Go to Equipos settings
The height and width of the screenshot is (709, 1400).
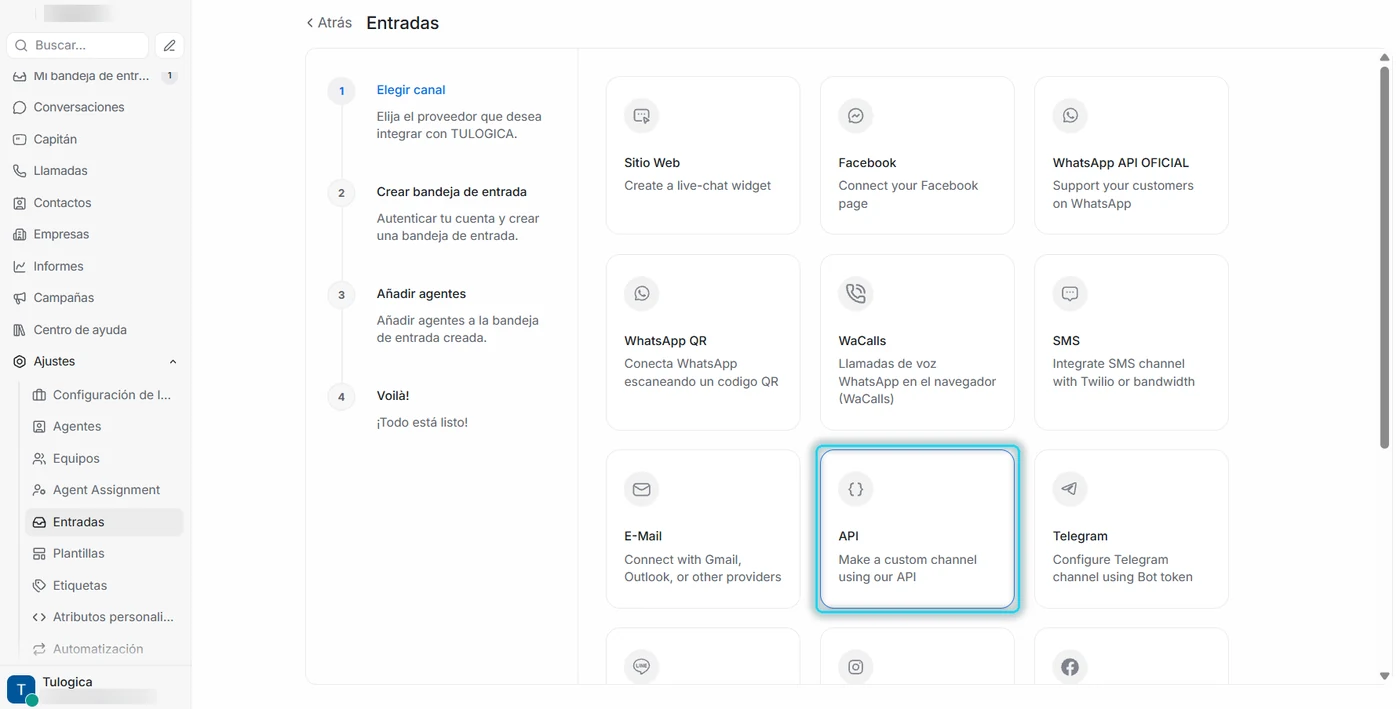103,458
